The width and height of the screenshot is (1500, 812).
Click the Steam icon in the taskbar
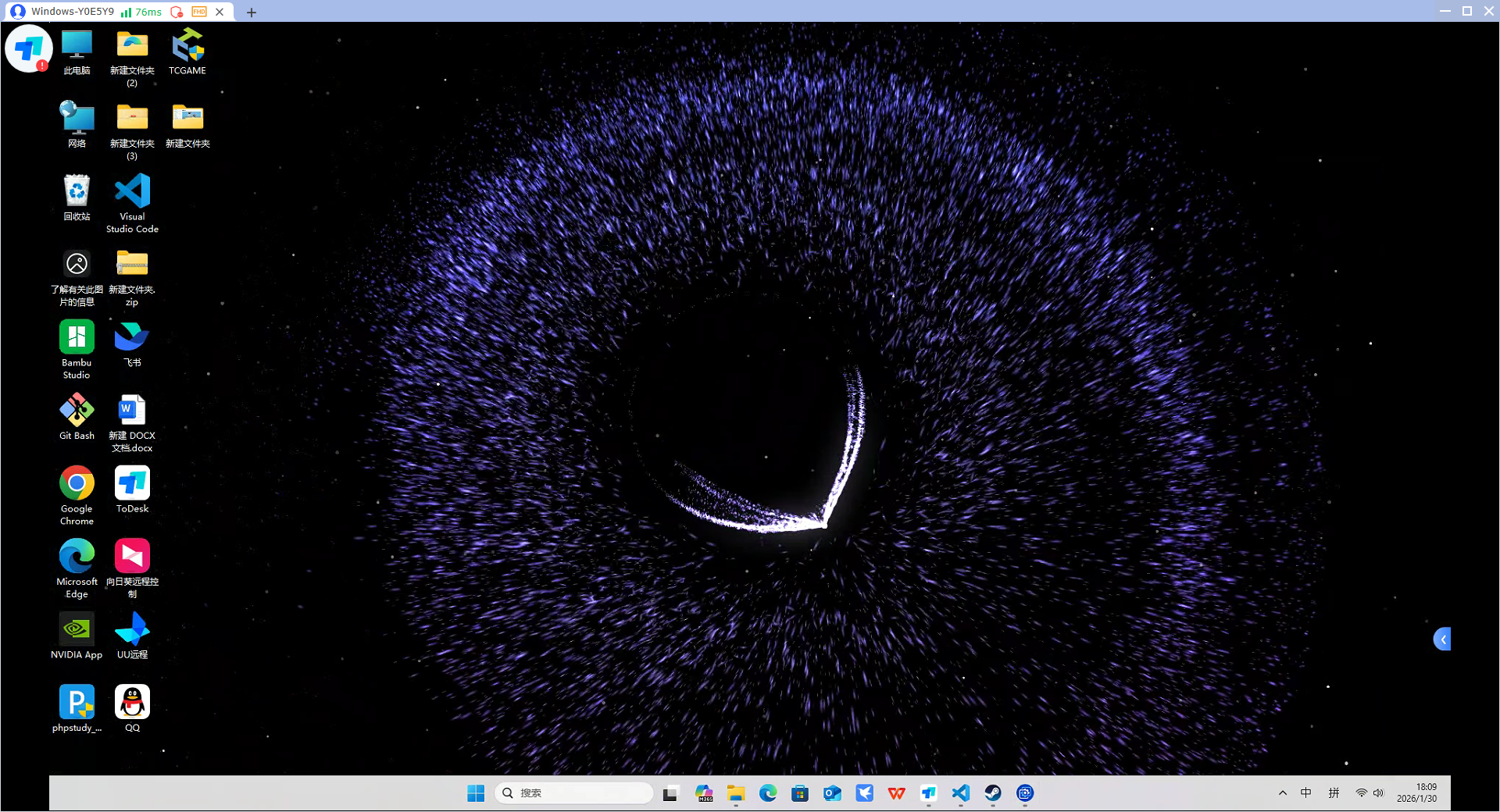click(993, 793)
